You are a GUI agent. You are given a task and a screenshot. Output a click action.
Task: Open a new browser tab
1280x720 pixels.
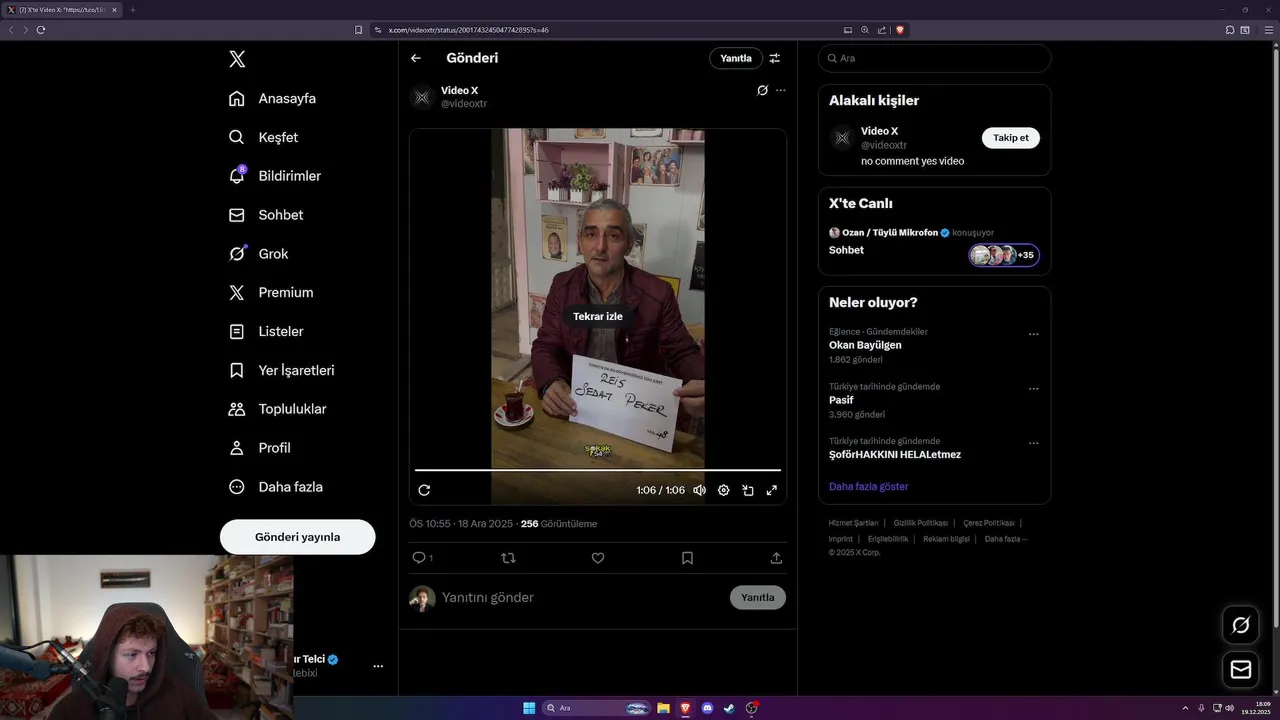(x=132, y=10)
